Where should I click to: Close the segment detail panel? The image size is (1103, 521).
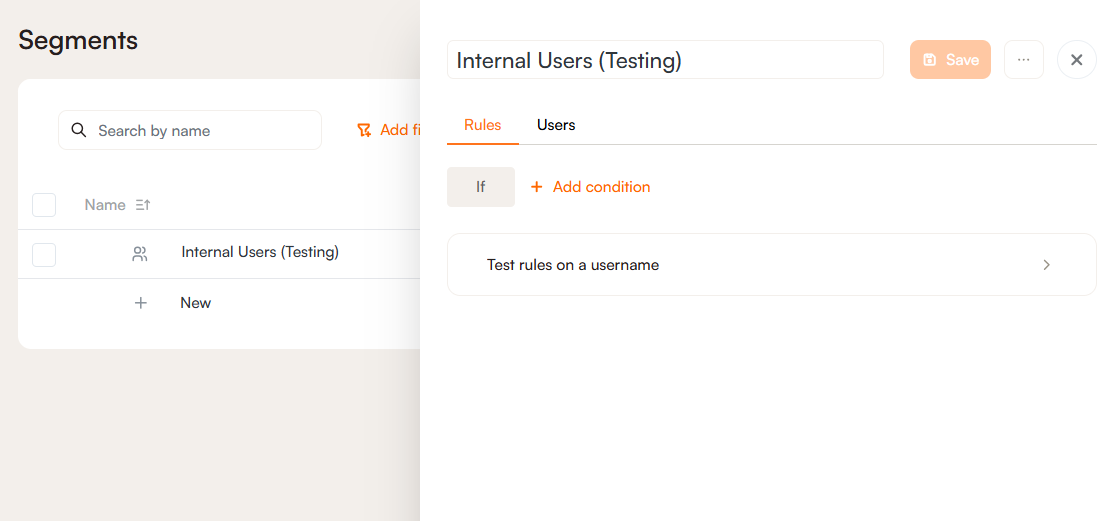tap(1076, 60)
